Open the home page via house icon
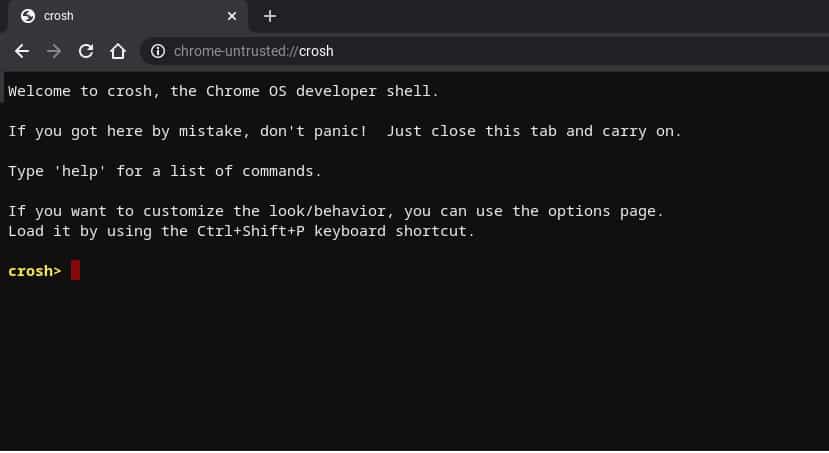The height and width of the screenshot is (453, 829). point(118,51)
